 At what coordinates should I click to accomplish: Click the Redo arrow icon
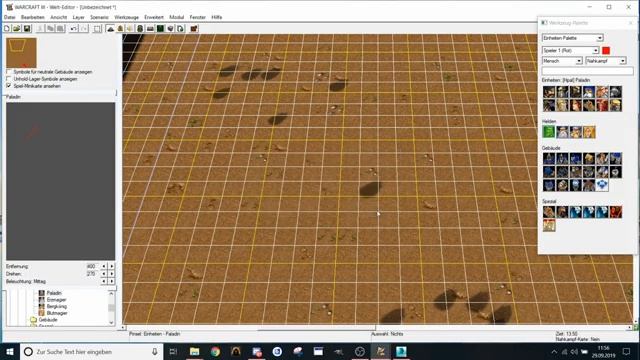84,29
